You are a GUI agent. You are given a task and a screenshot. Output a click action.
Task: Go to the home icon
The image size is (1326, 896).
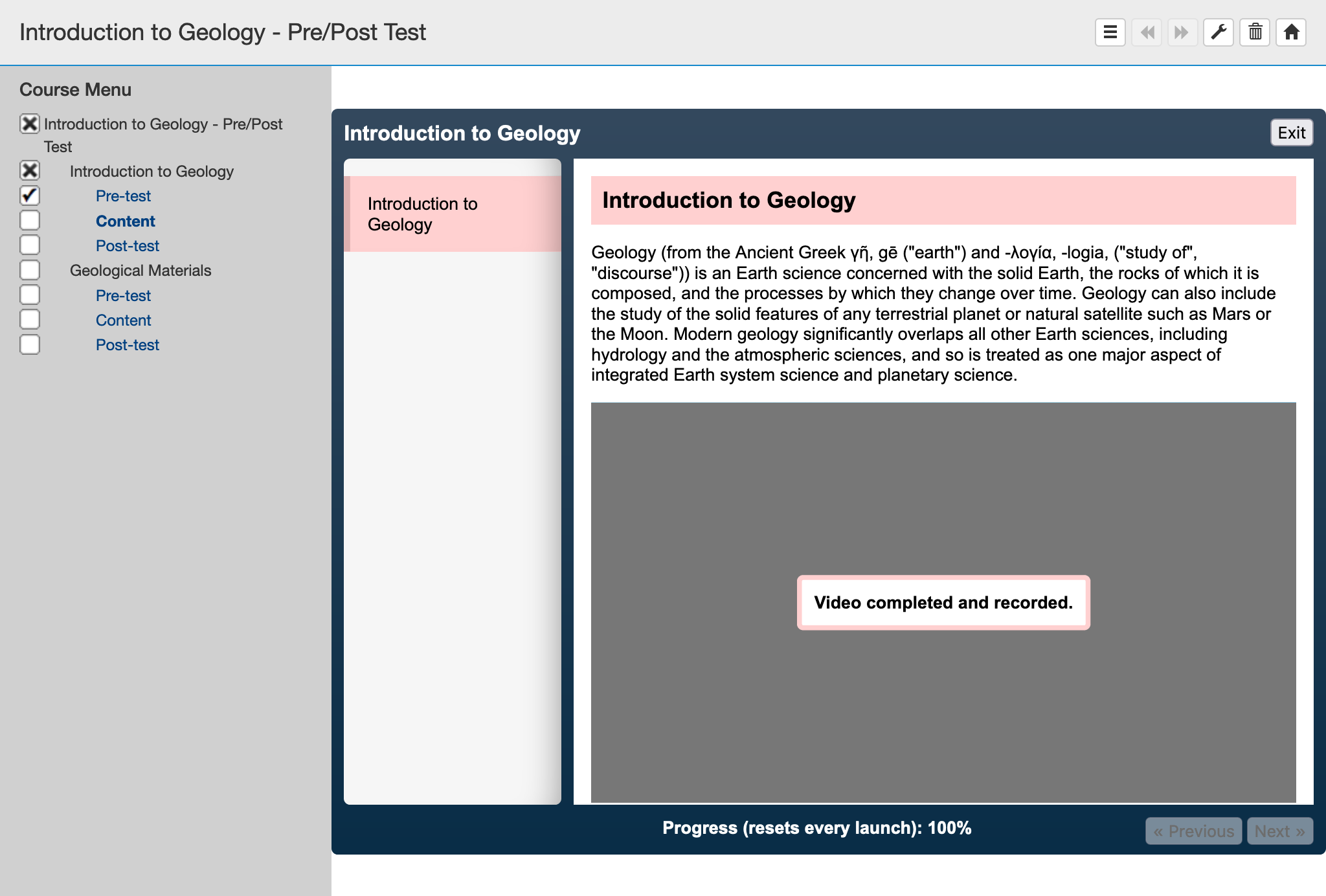[x=1291, y=32]
